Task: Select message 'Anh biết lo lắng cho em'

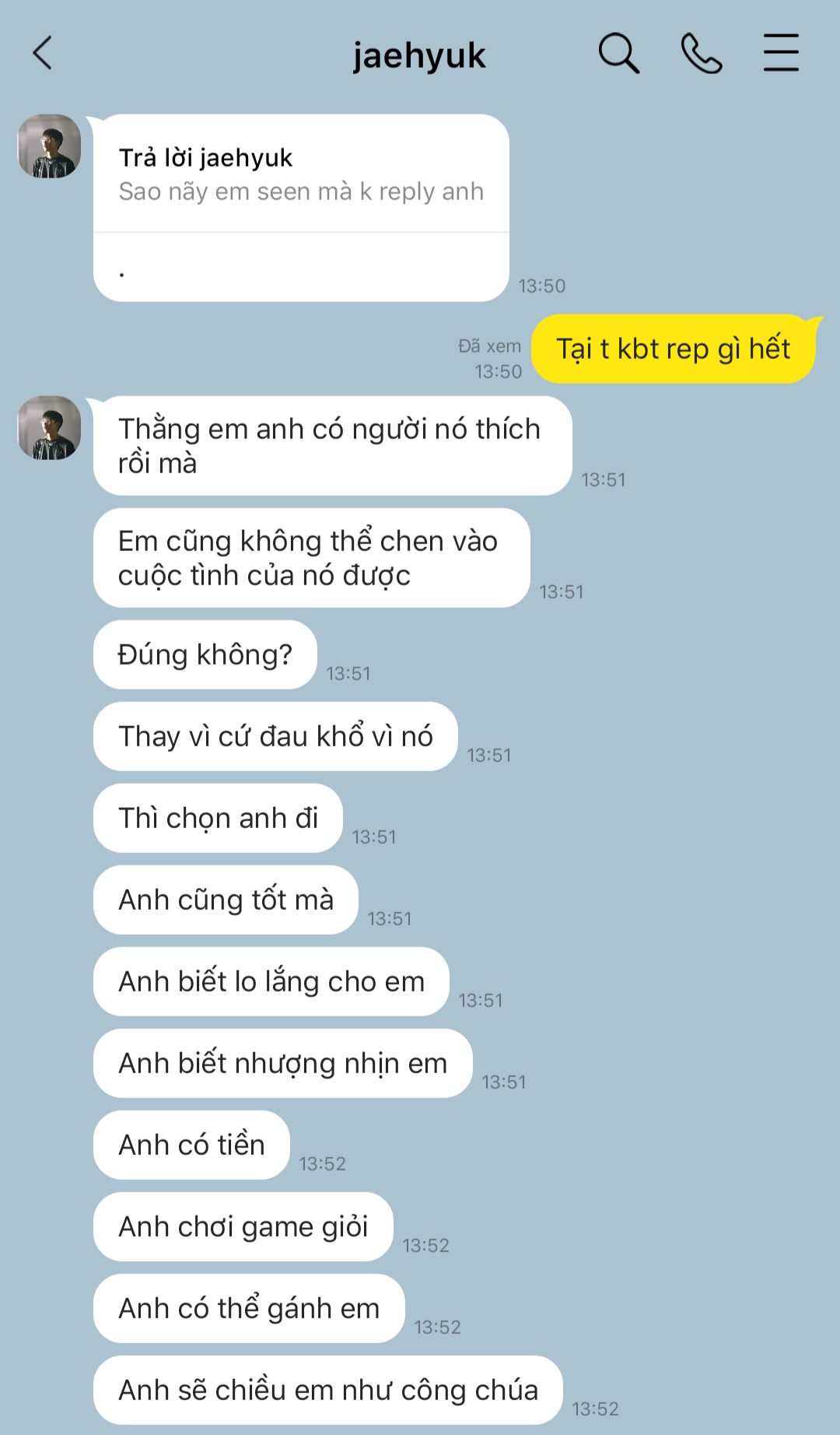Action: click(271, 981)
